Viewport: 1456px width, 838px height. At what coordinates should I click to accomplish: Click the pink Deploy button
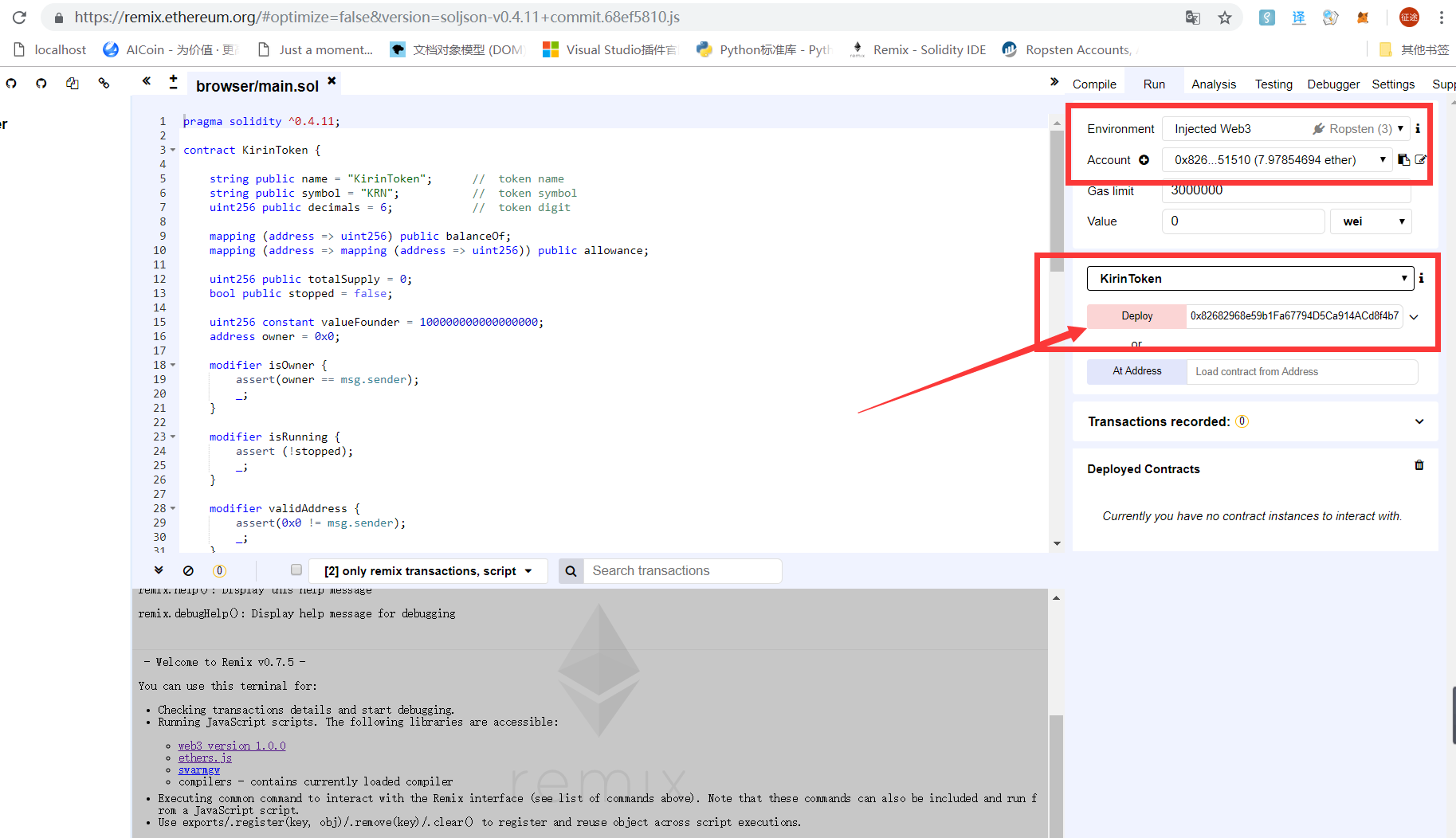point(1136,316)
